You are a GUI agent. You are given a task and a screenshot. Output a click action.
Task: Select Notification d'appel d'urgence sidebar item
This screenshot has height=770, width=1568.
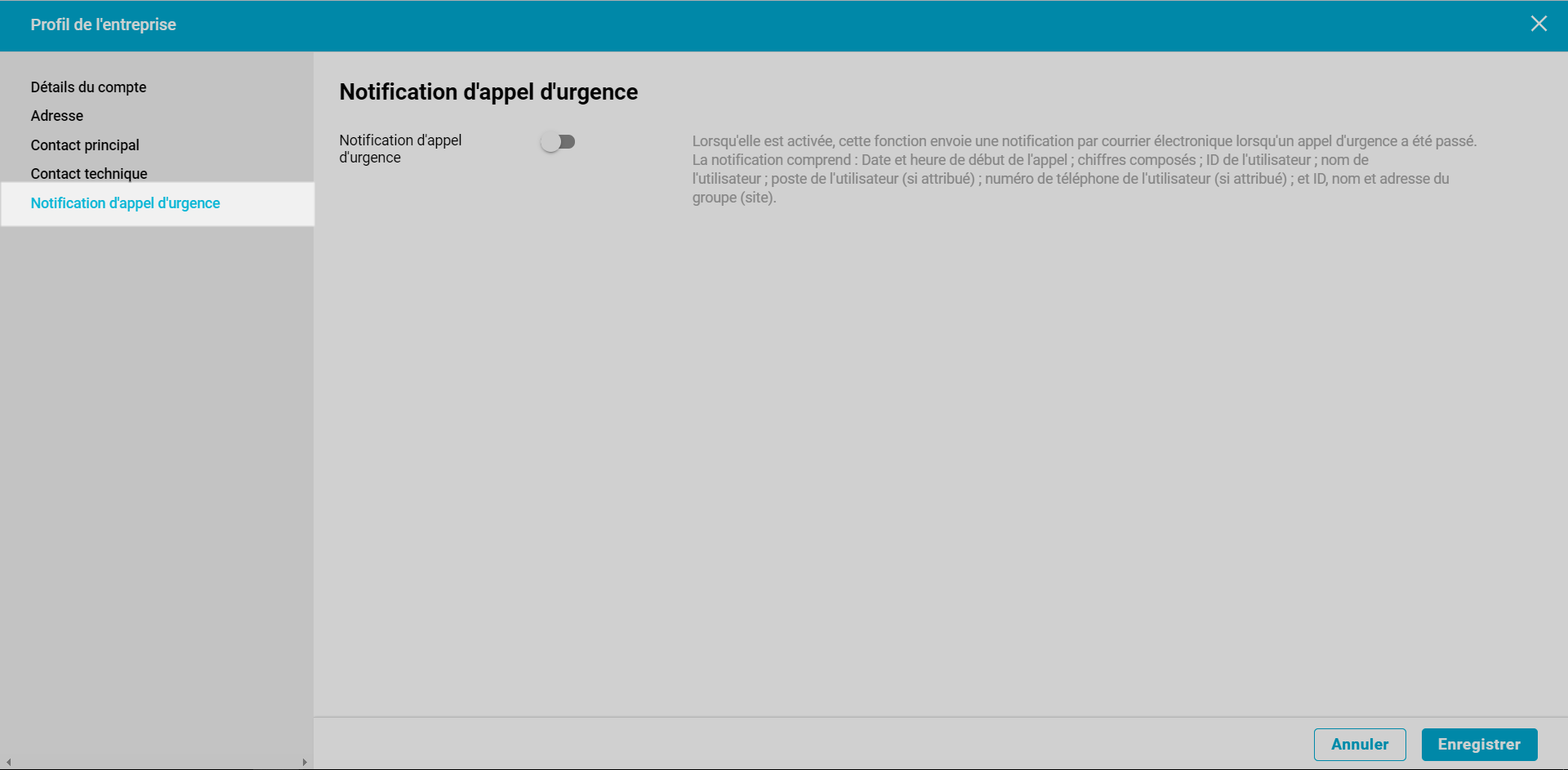point(158,203)
